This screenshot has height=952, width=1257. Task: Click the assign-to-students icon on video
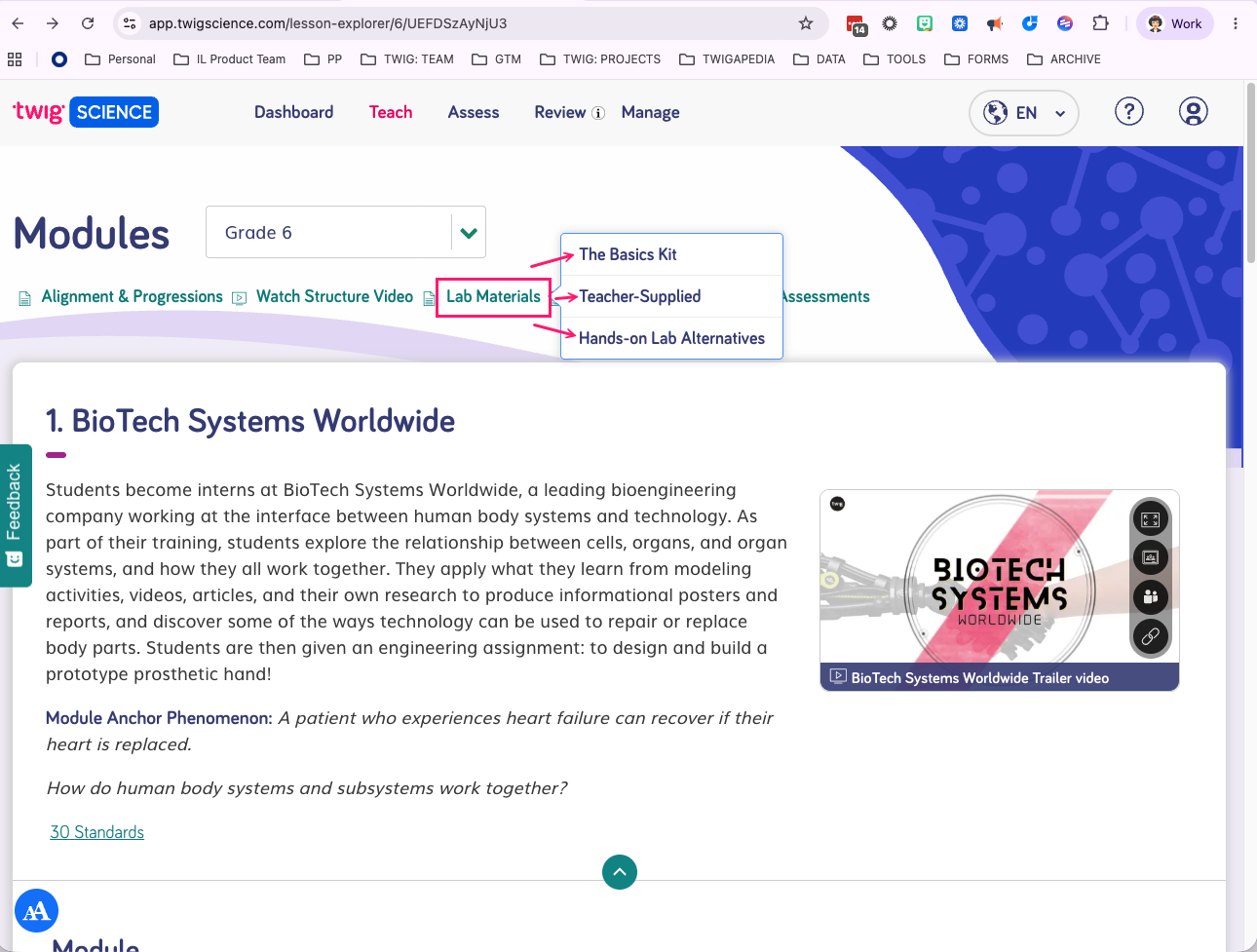click(1150, 597)
